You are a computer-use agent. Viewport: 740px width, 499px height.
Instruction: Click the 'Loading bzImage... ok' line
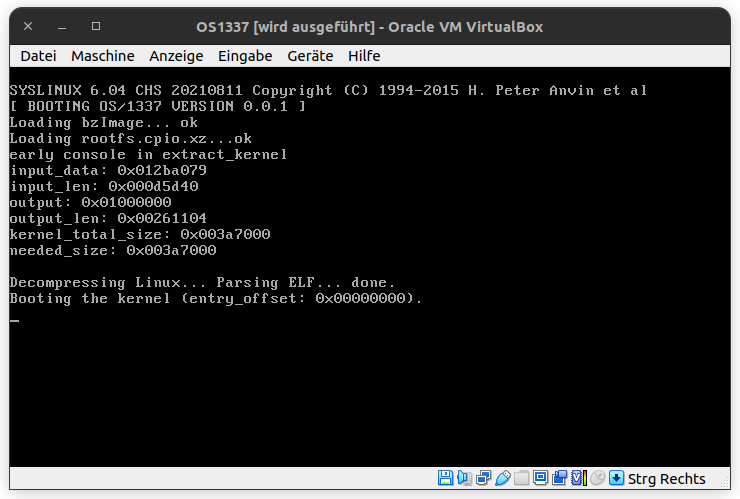pyautogui.click(x=103, y=122)
